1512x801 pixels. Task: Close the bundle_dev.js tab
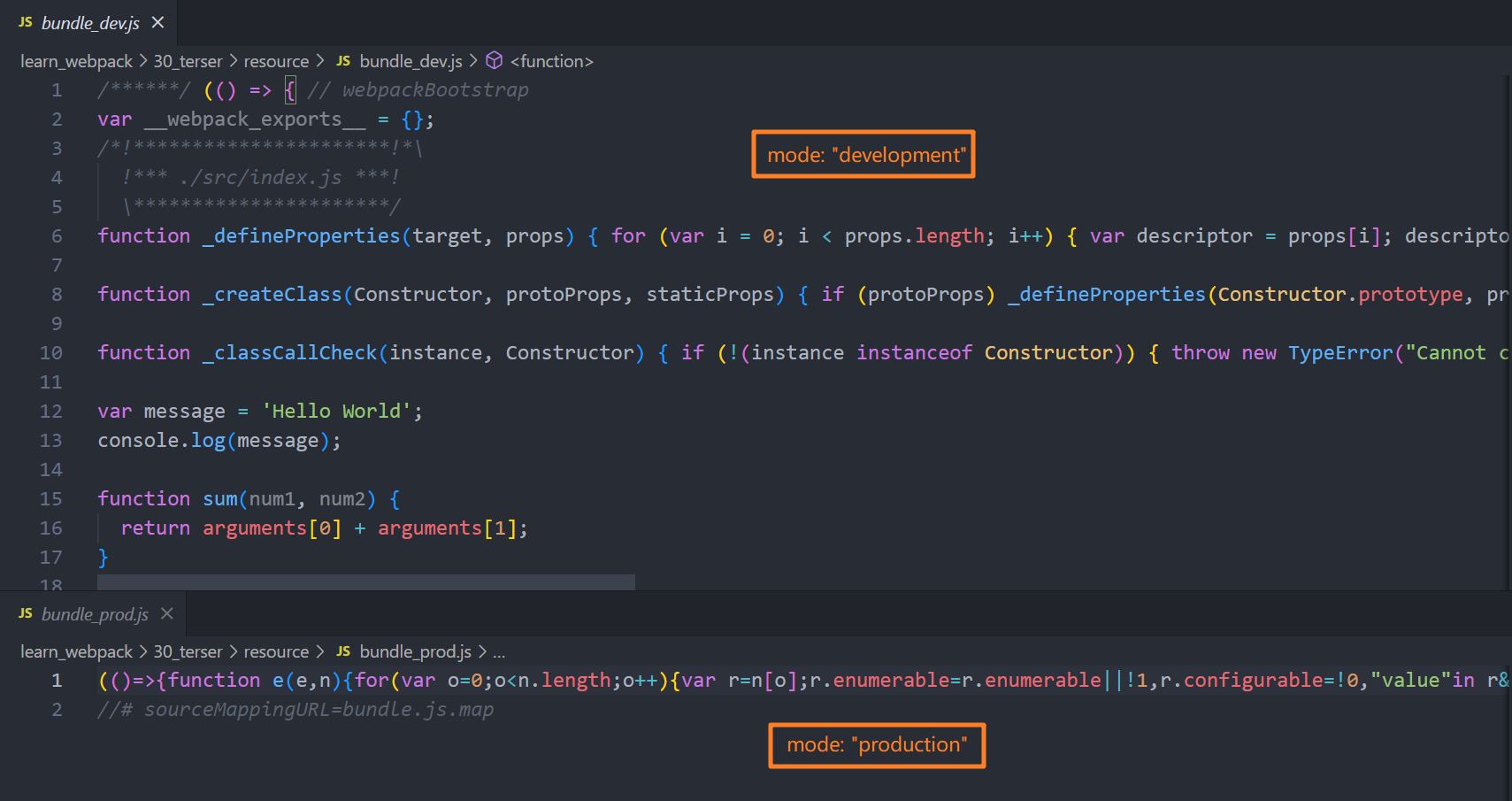click(x=157, y=22)
